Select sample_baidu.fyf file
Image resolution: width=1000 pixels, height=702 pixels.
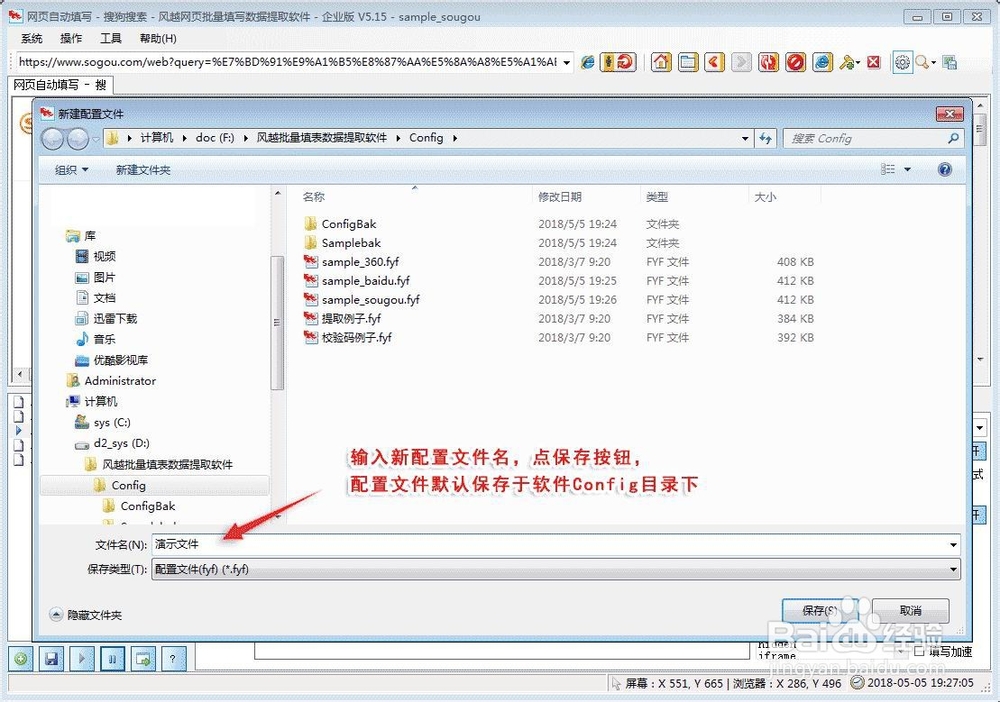[x=365, y=281]
